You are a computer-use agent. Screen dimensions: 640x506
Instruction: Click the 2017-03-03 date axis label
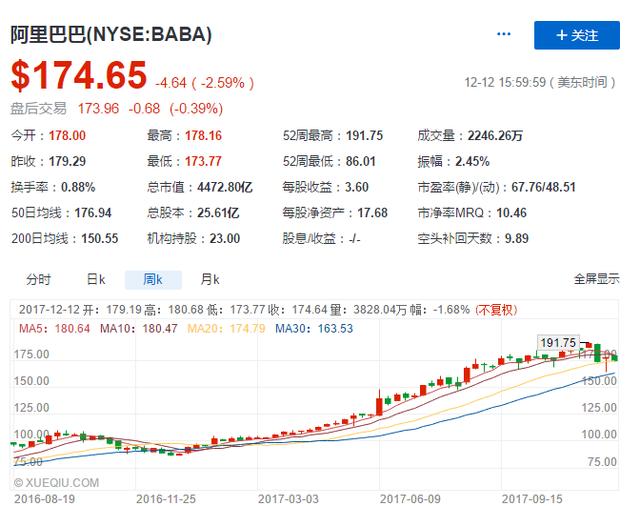click(288, 499)
